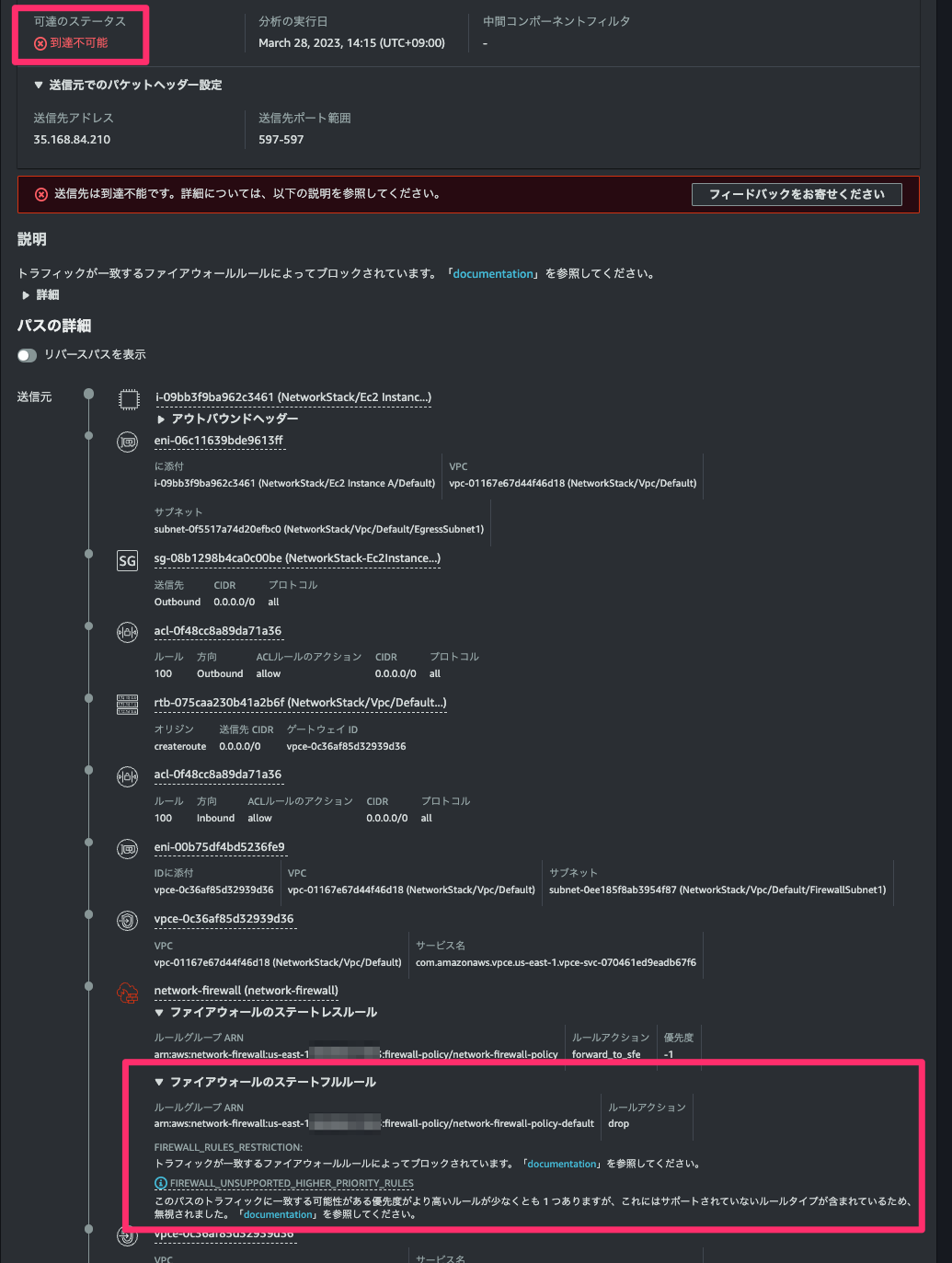Click the eni-00b75df4bd5236fe9 interface icon
The height and width of the screenshot is (1263, 952).
[128, 849]
